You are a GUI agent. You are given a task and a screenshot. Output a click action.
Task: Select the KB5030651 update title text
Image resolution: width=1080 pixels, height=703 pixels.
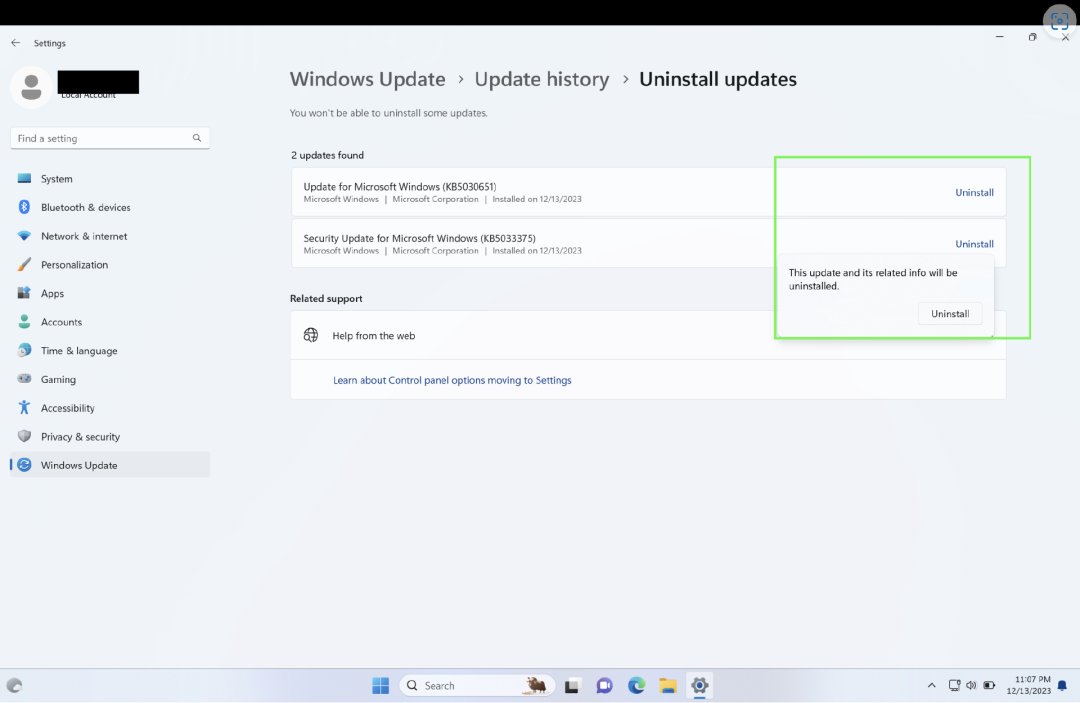pos(399,187)
